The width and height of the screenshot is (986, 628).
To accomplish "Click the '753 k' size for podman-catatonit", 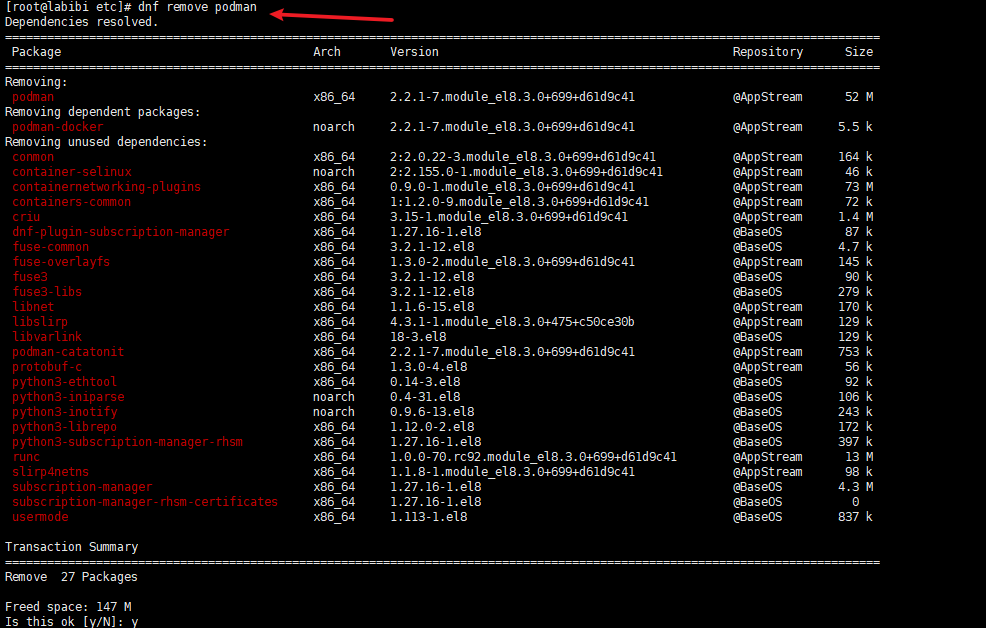I will 855,352.
